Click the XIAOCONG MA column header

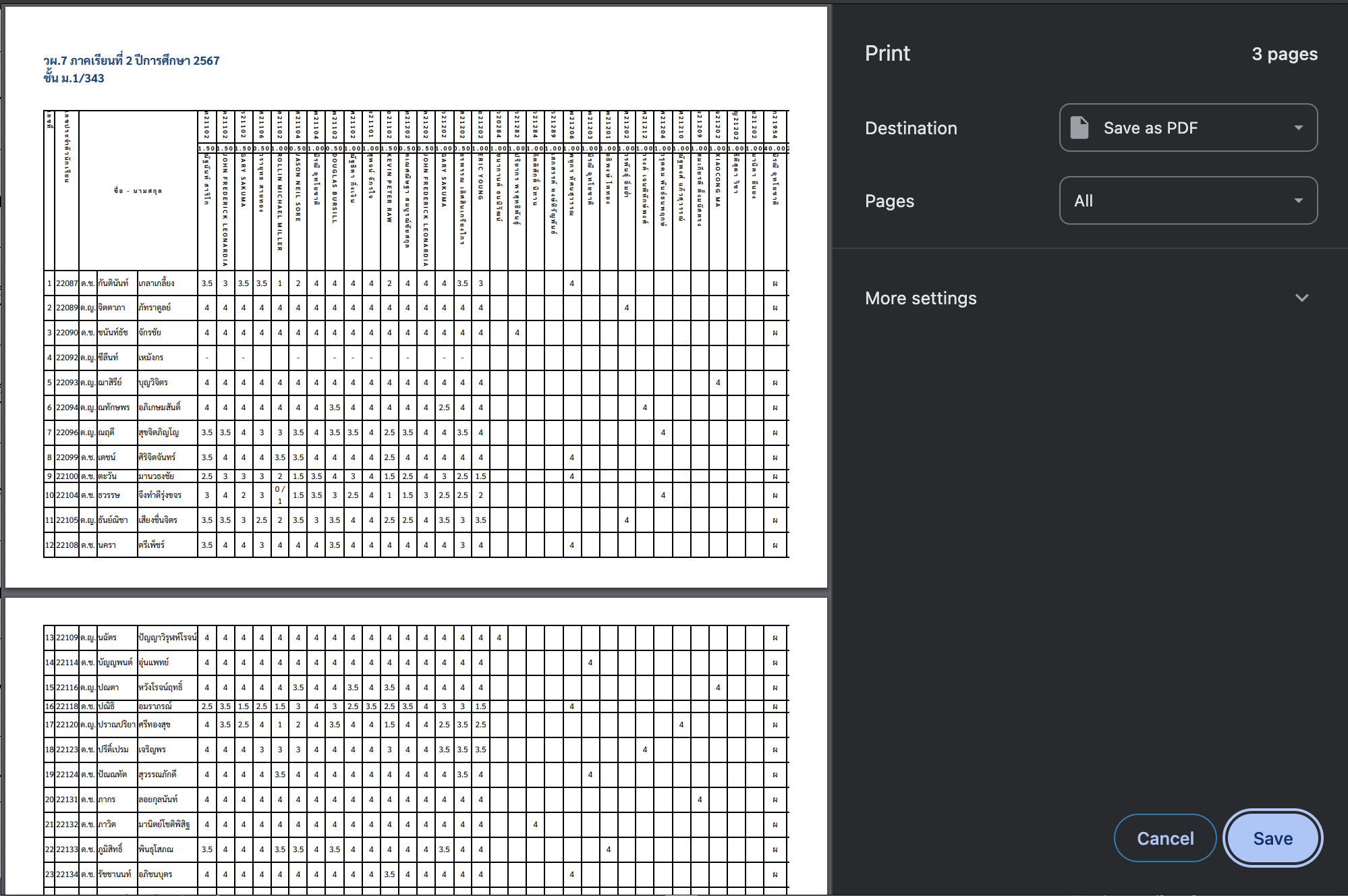pyautogui.click(x=718, y=179)
